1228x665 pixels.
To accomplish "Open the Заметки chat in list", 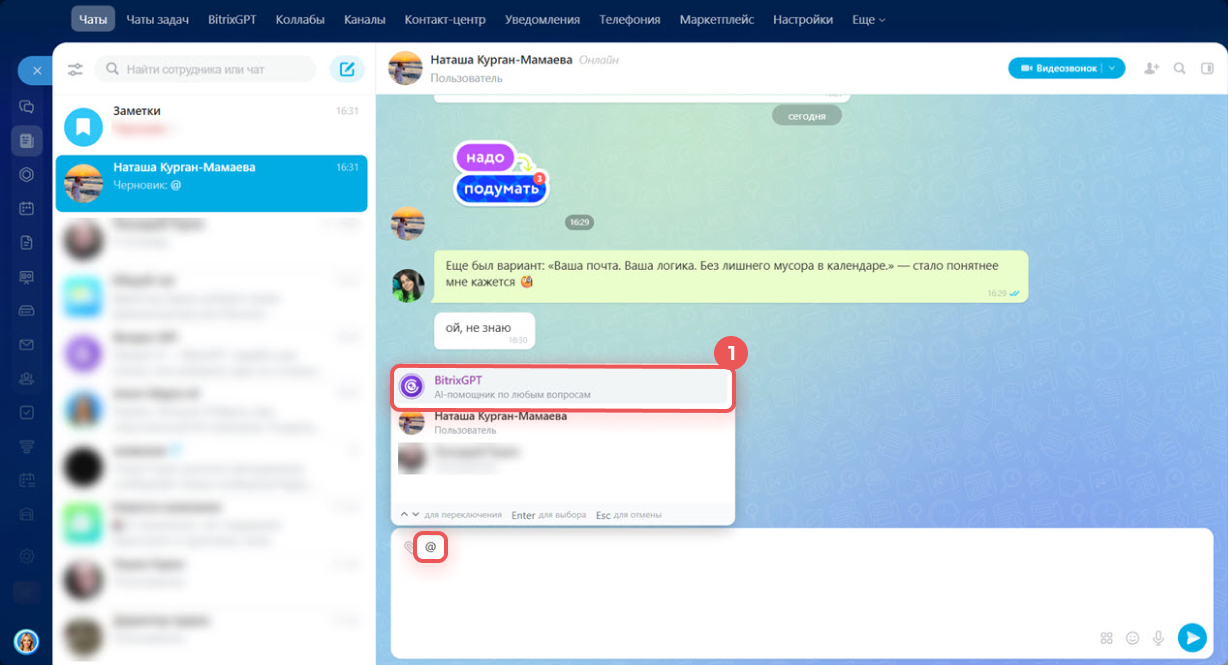I will coord(210,120).
